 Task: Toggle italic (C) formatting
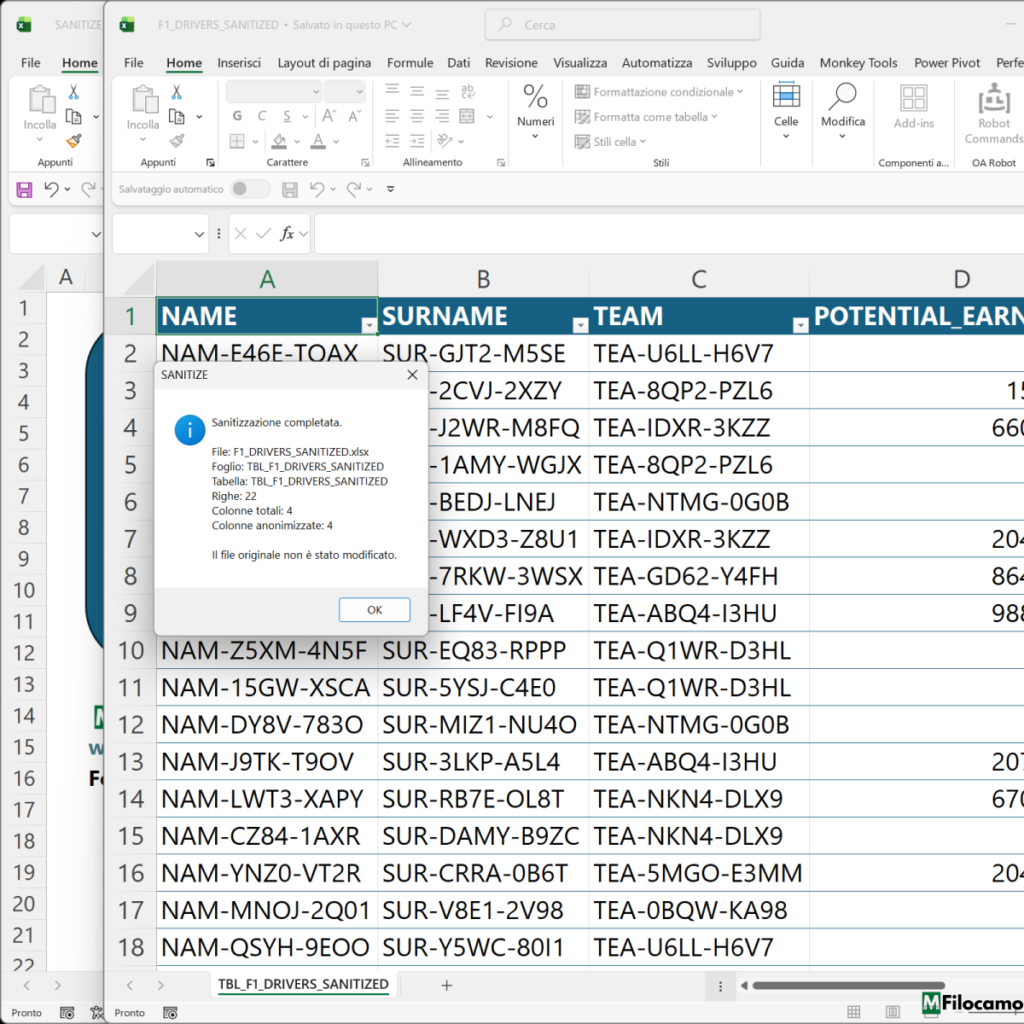[262, 116]
